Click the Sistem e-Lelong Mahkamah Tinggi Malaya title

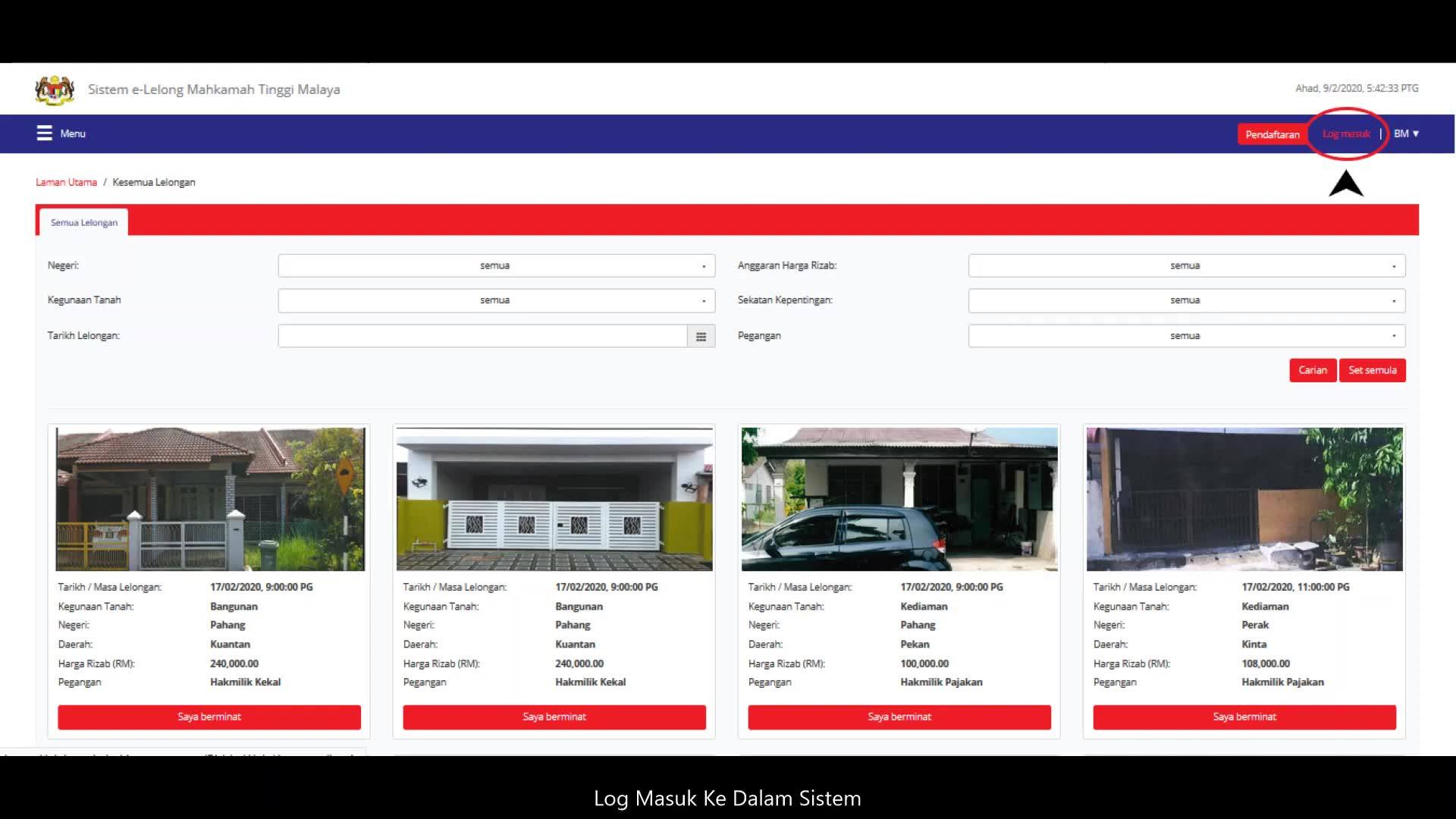point(214,89)
